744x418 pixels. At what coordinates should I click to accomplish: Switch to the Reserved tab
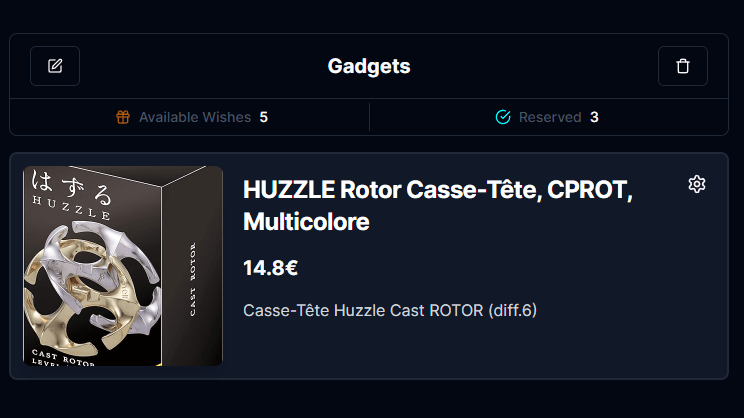549,117
